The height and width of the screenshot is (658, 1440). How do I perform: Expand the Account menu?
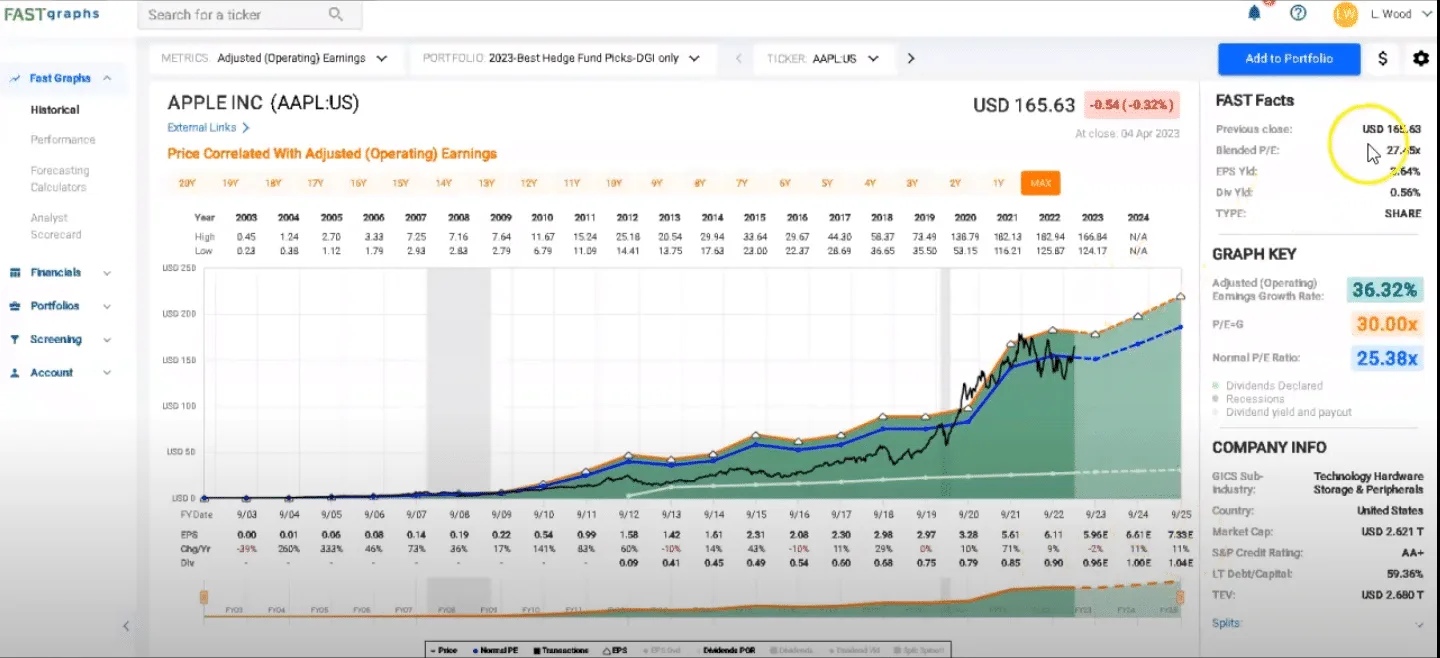click(107, 373)
